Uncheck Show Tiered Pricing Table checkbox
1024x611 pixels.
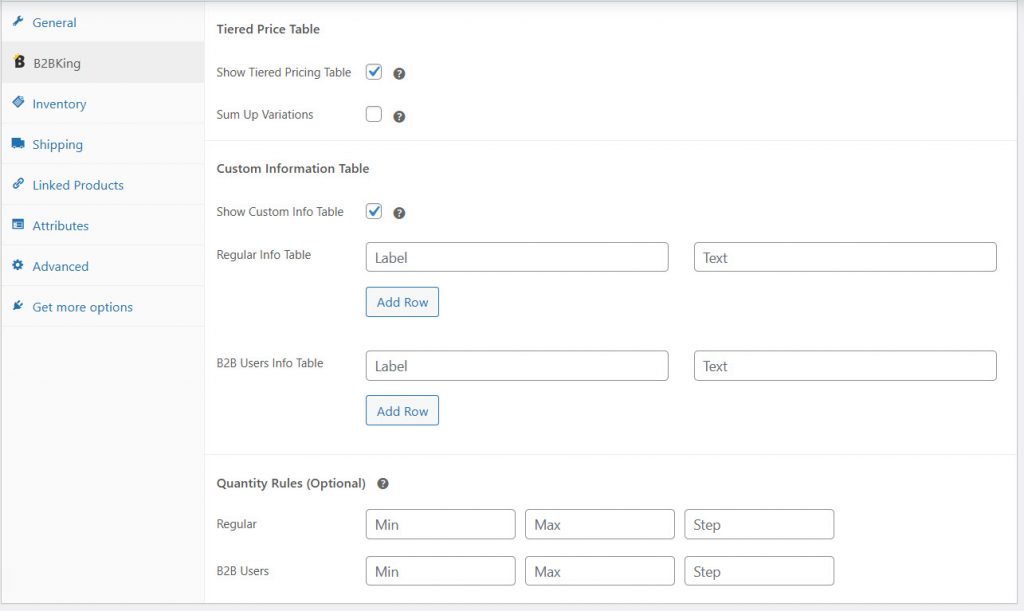pos(374,72)
